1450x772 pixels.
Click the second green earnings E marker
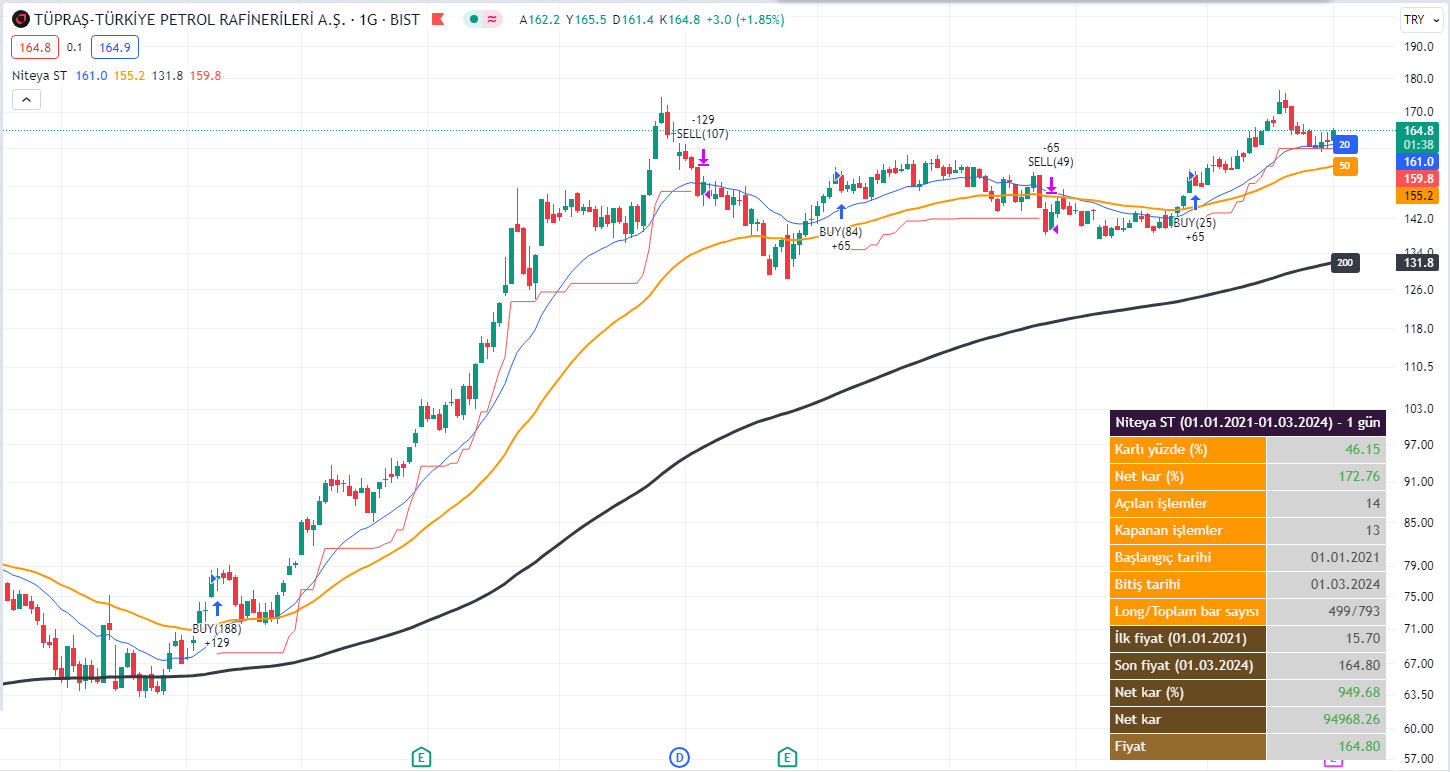pos(788,757)
